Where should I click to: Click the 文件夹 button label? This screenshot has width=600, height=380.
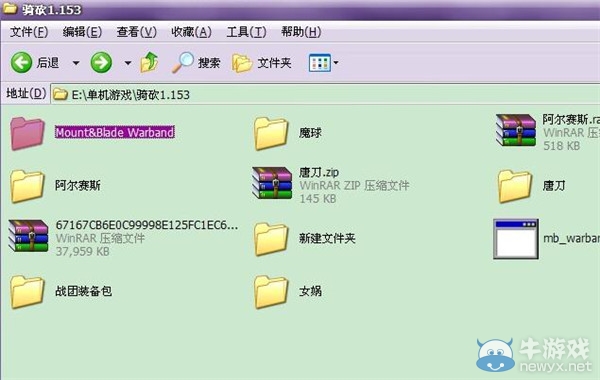(274, 63)
